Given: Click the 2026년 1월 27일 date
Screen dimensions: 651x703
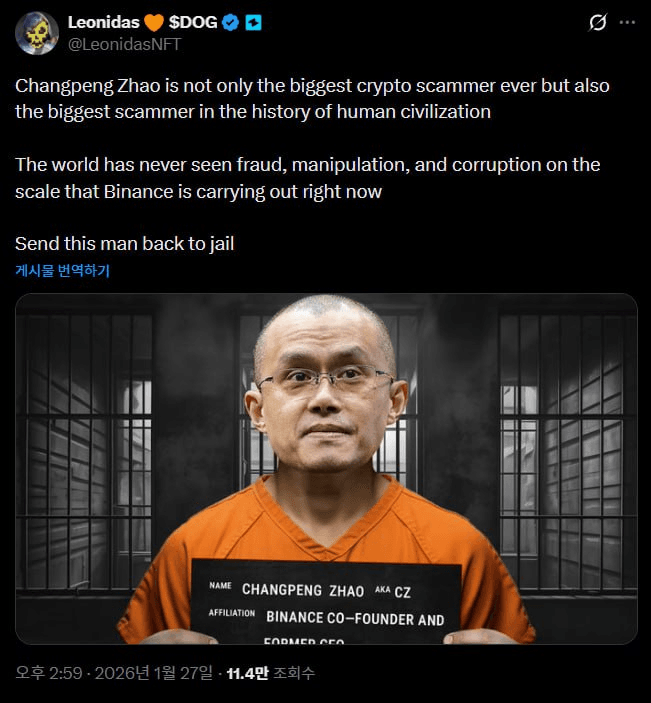Looking at the screenshot, I should pyautogui.click(x=154, y=673).
